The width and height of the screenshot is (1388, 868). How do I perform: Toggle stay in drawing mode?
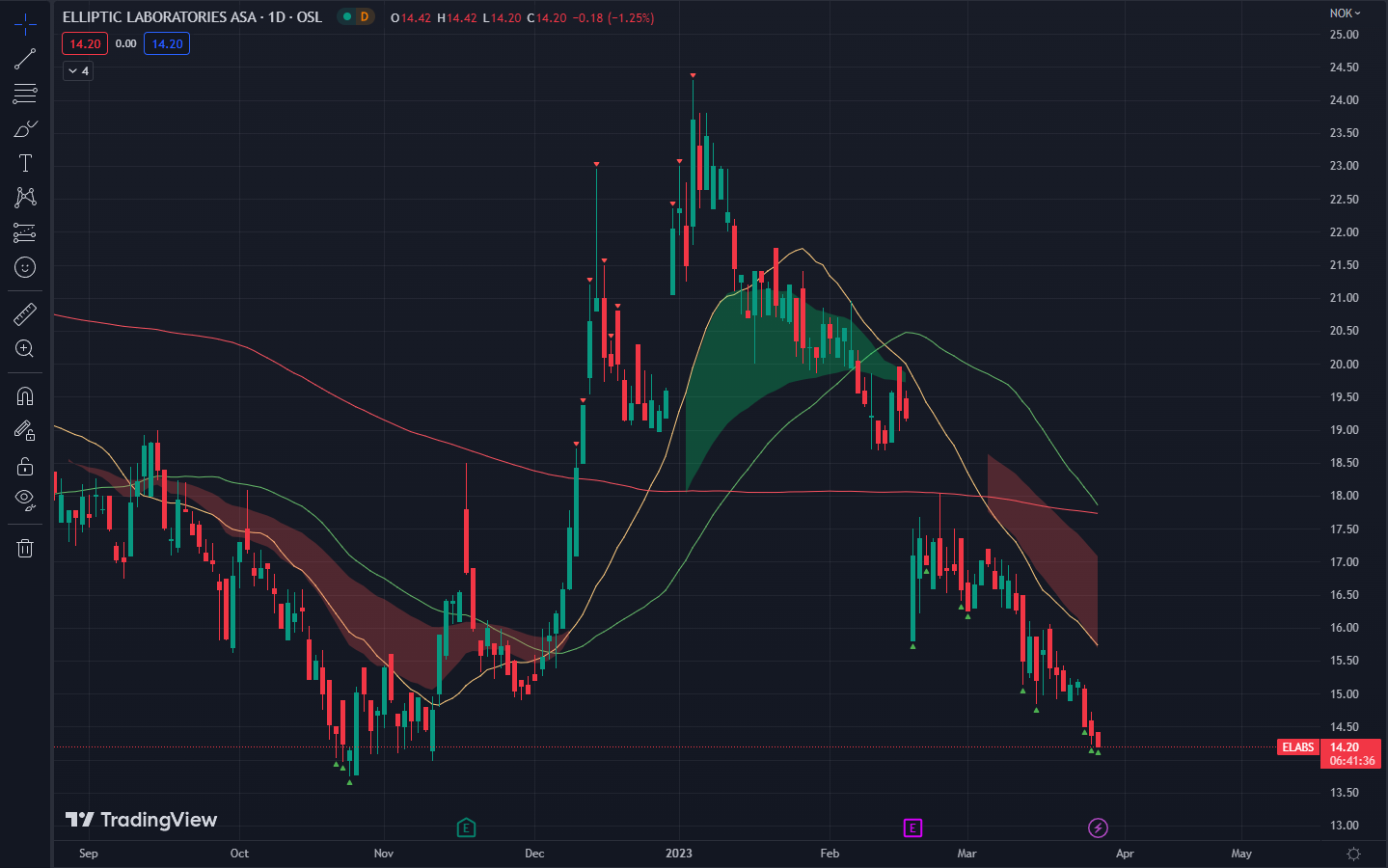[x=25, y=431]
